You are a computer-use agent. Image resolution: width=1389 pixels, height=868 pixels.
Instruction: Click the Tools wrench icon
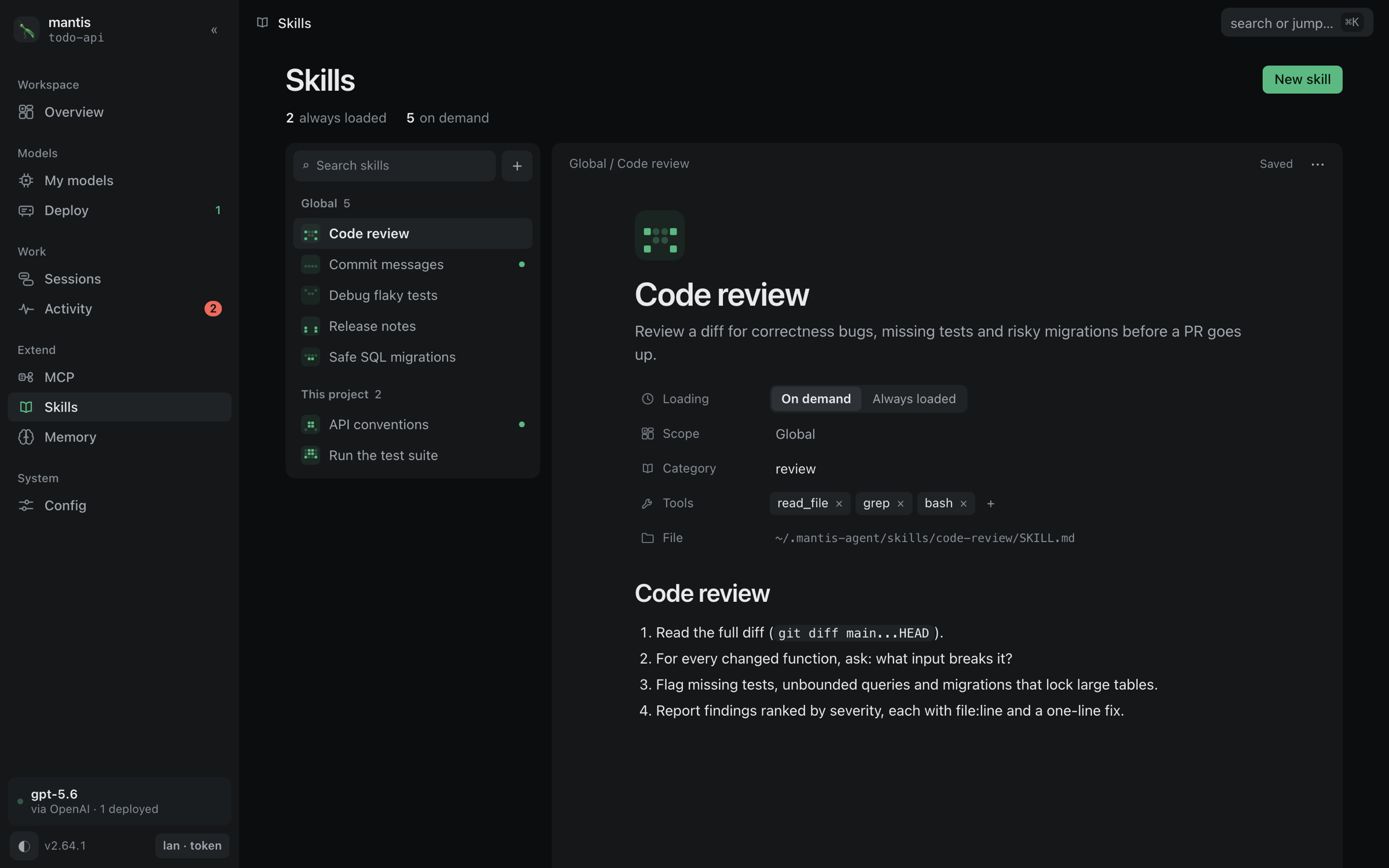(x=647, y=503)
